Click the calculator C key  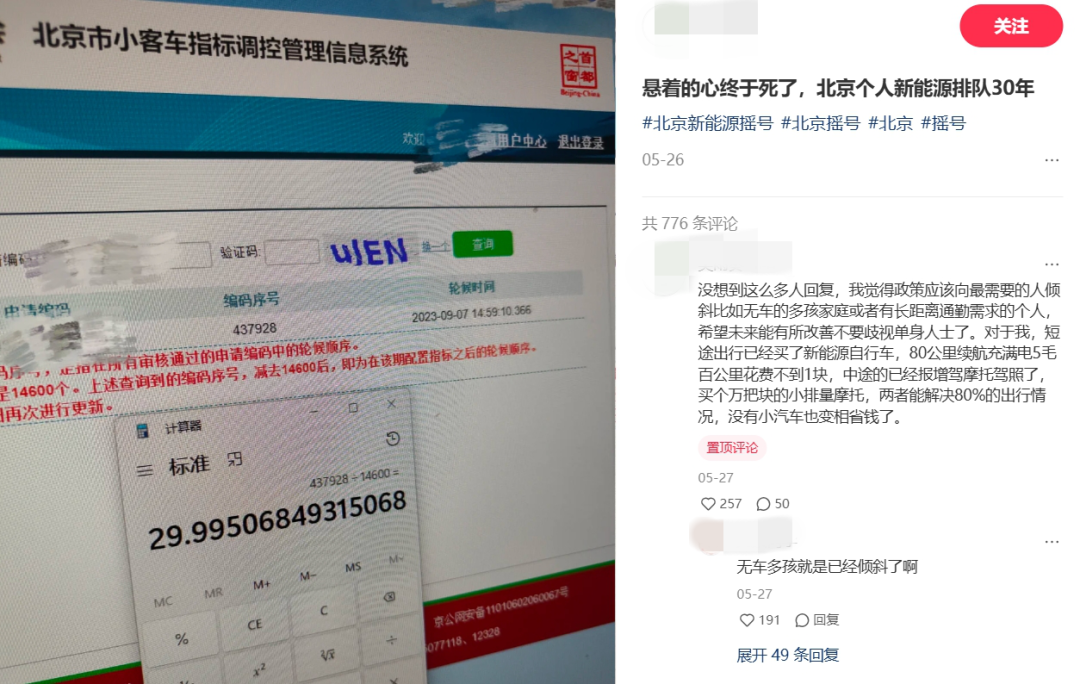click(x=324, y=610)
